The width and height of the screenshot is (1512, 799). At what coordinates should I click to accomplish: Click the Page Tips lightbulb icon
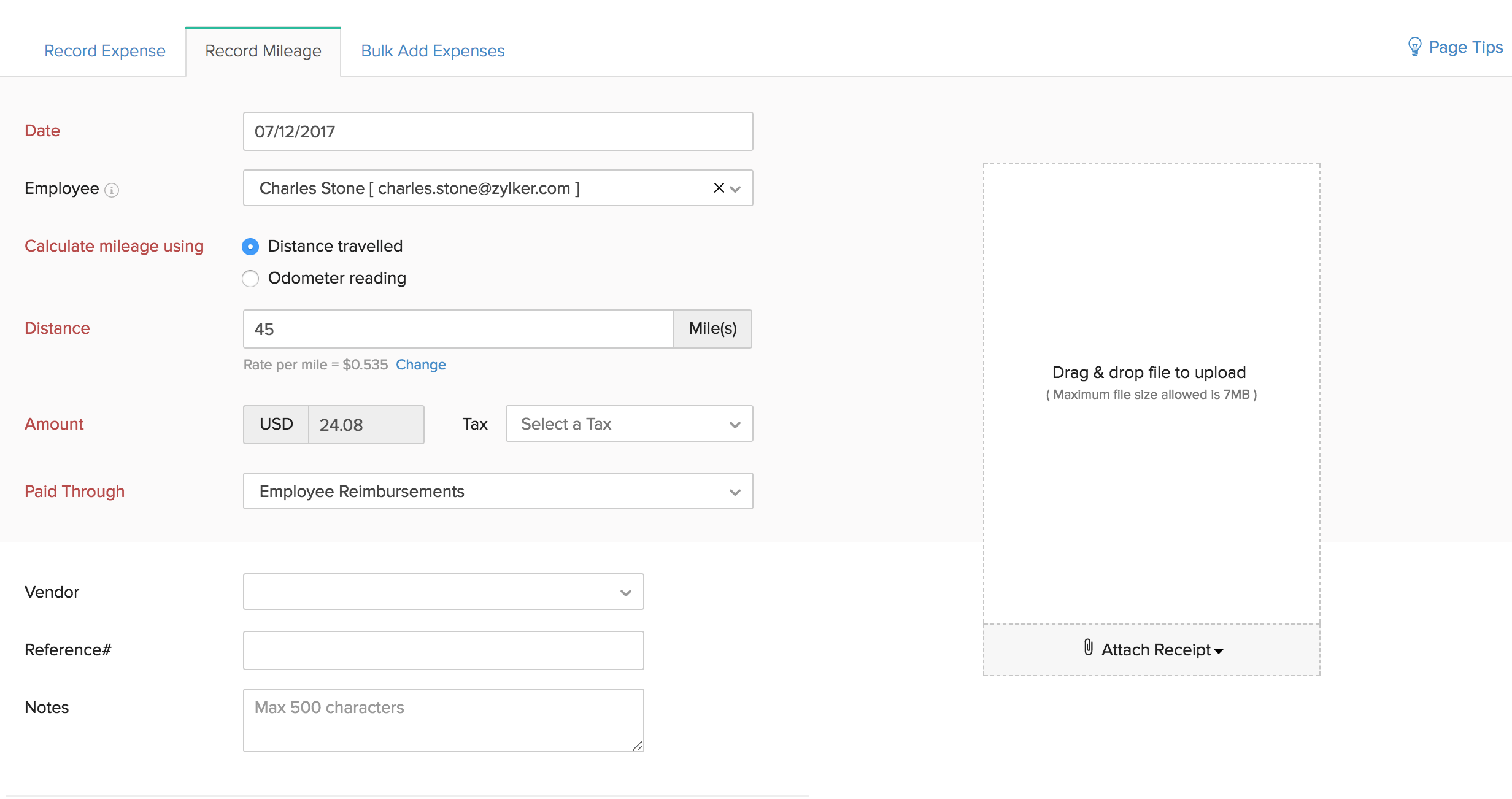pos(1414,47)
